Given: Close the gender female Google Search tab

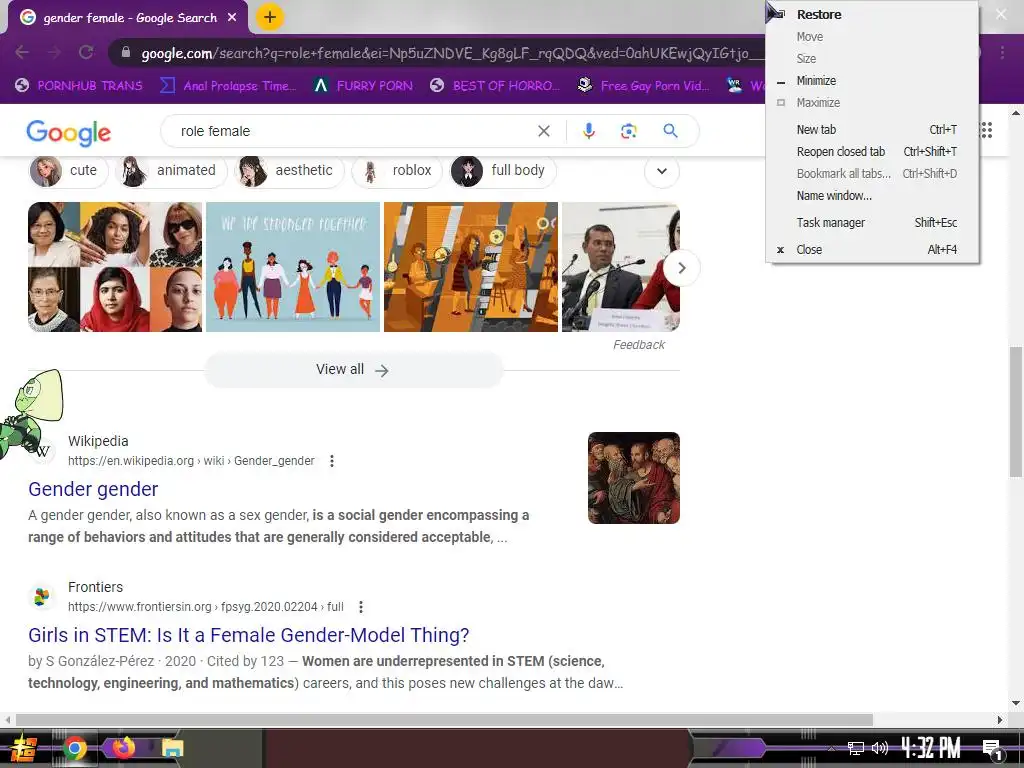Looking at the screenshot, I should pyautogui.click(x=232, y=18).
